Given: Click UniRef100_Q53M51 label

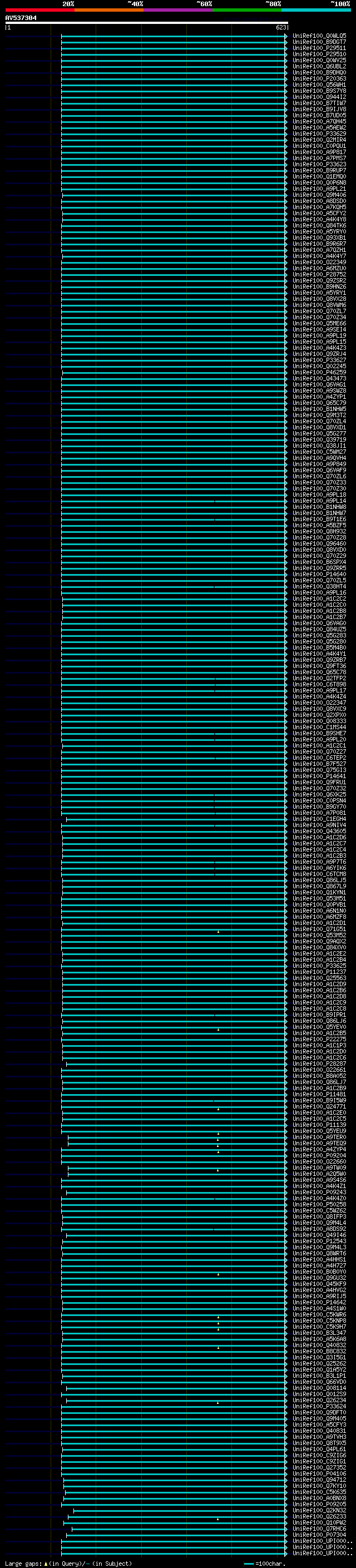Looking at the screenshot, I should tap(319, 898).
